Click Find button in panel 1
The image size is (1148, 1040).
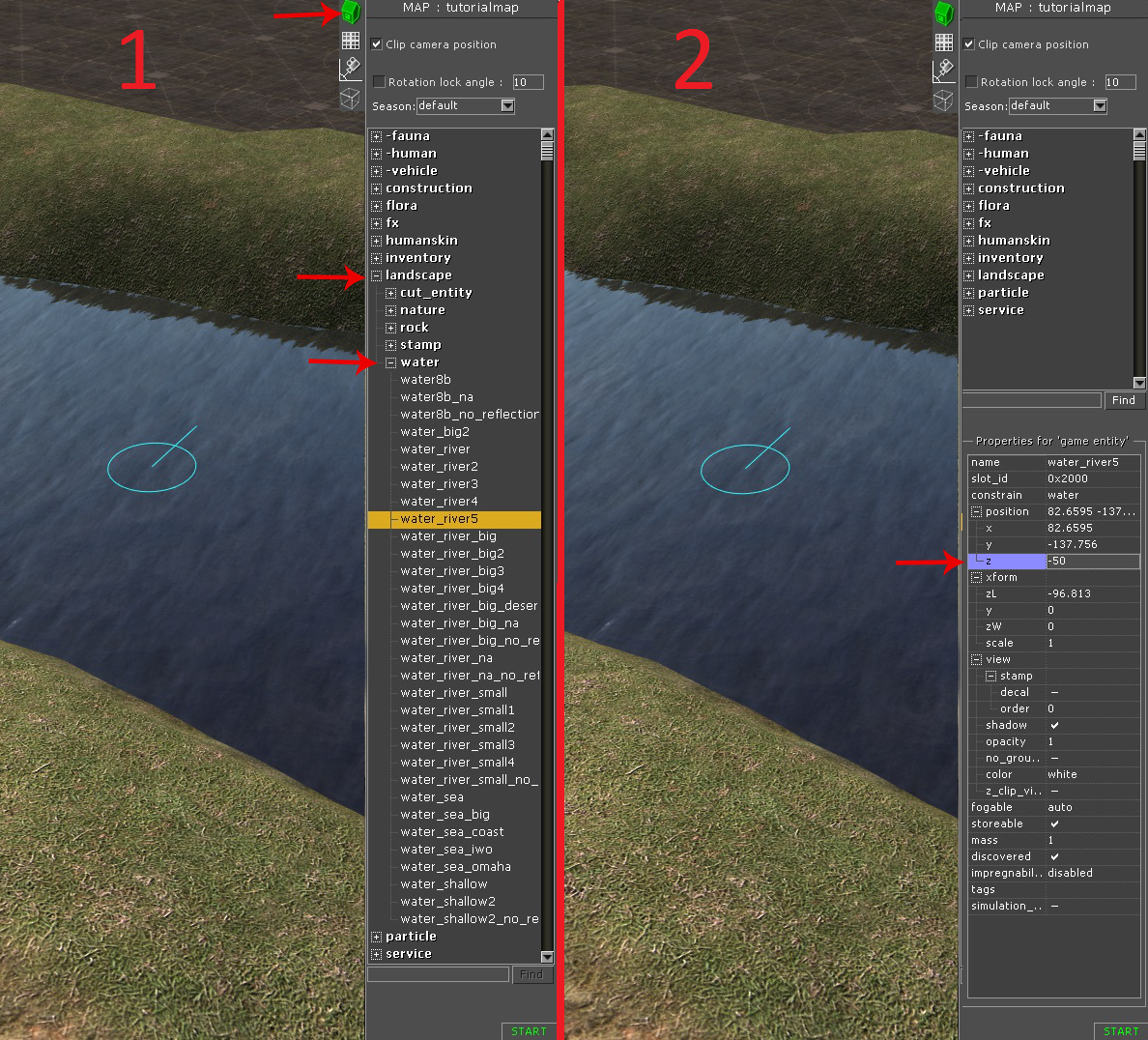531,975
